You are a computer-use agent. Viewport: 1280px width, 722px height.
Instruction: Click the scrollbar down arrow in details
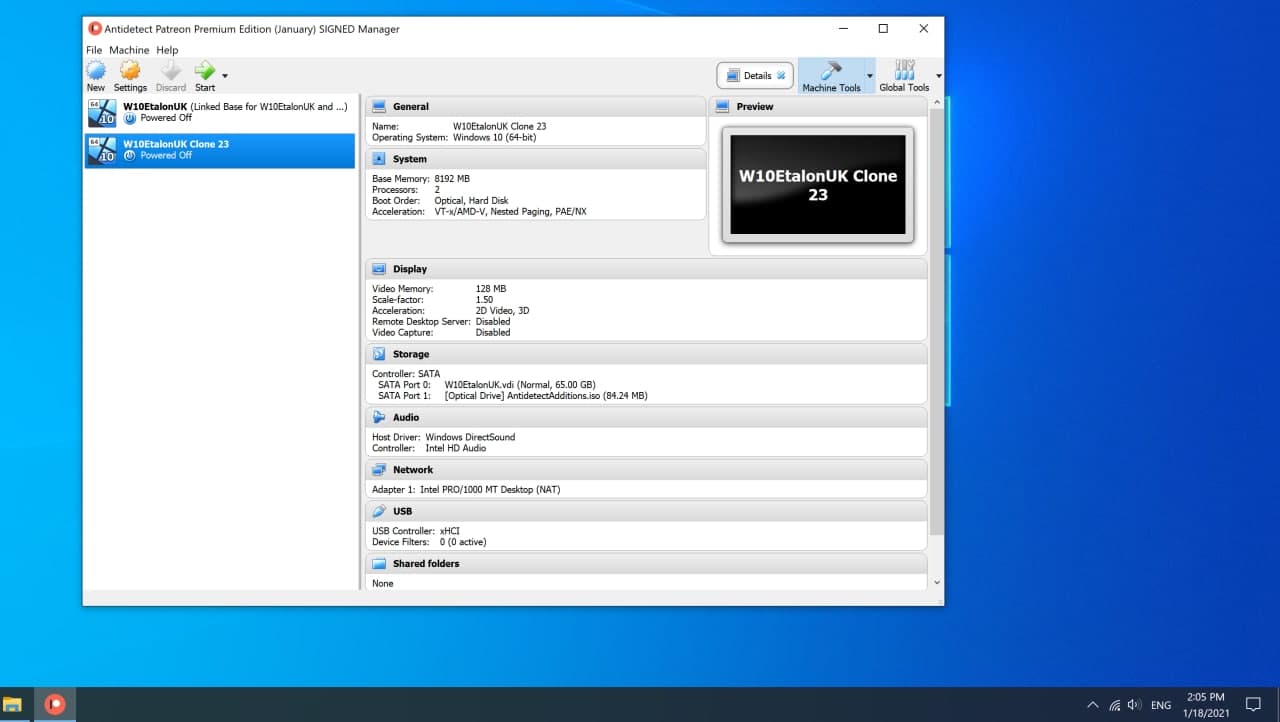pyautogui.click(x=936, y=583)
